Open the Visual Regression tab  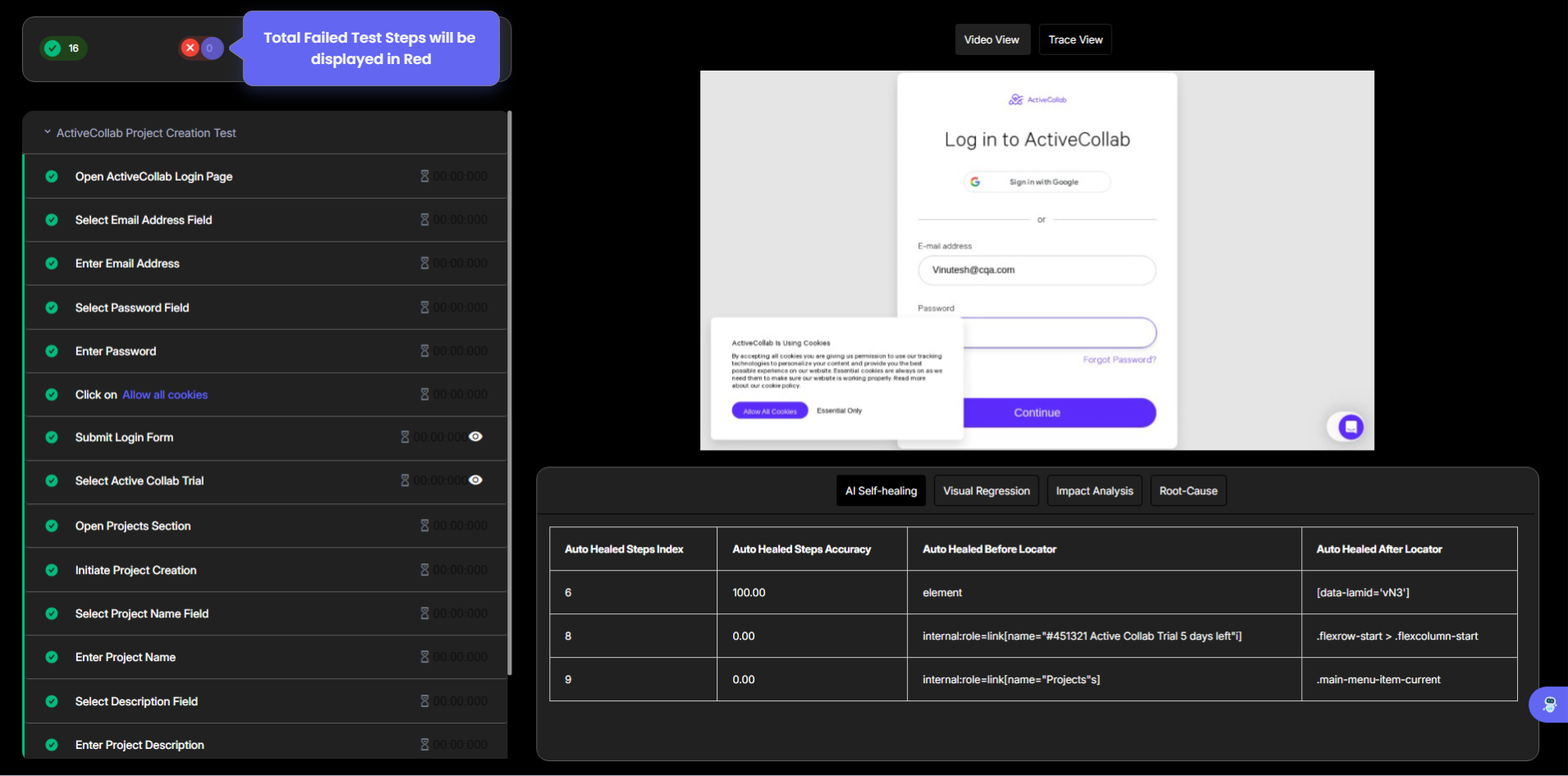tap(985, 491)
